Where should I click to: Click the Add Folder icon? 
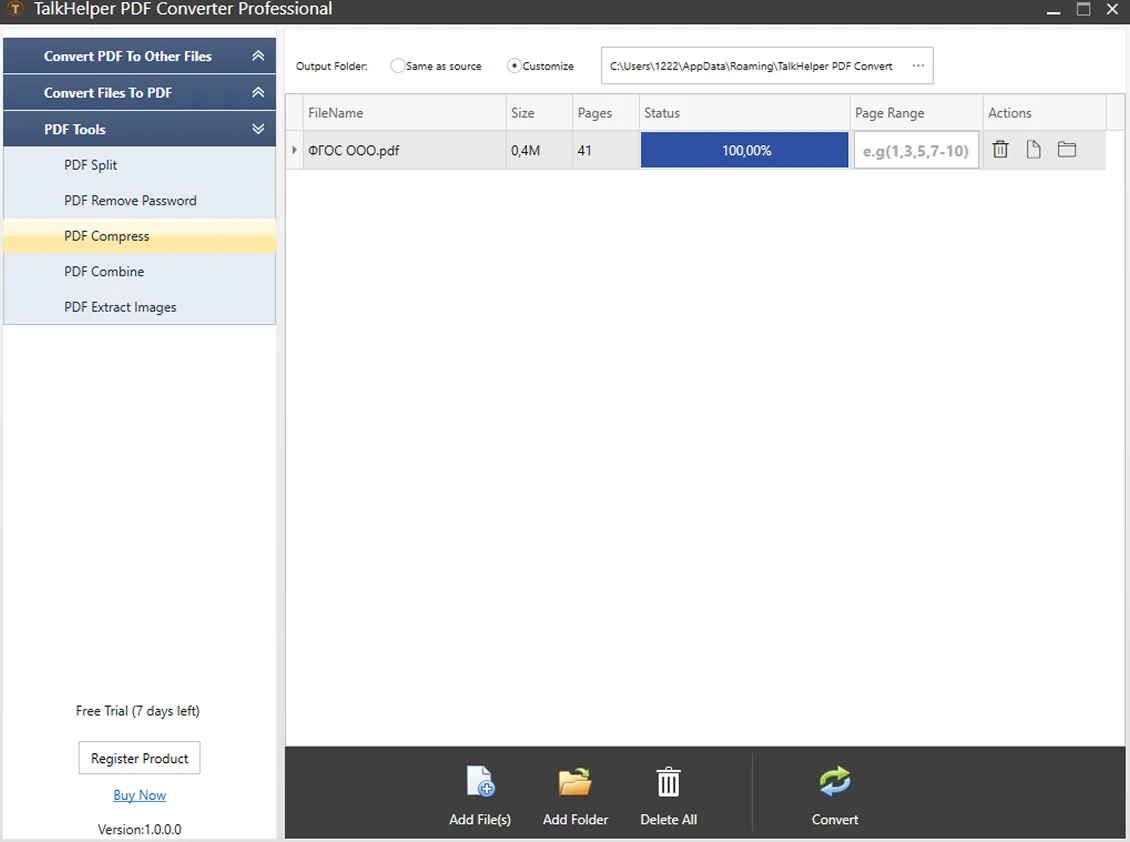574,781
